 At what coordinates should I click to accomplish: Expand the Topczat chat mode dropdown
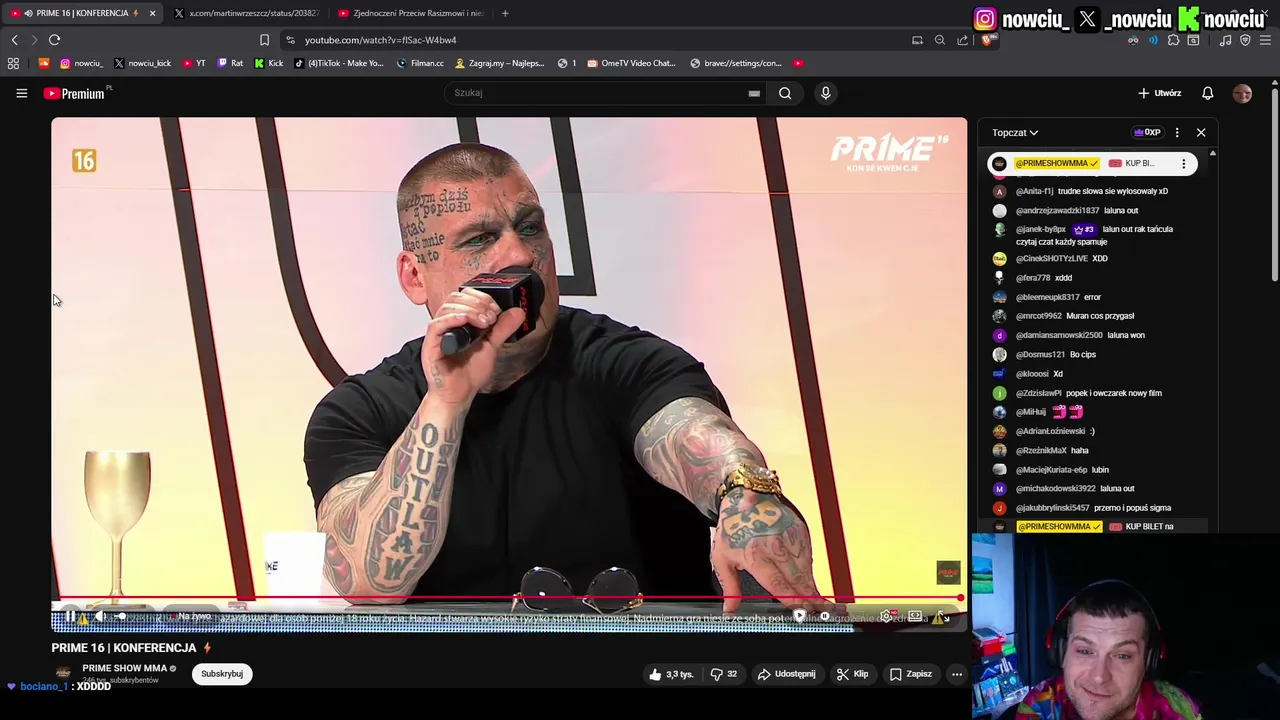1015,132
